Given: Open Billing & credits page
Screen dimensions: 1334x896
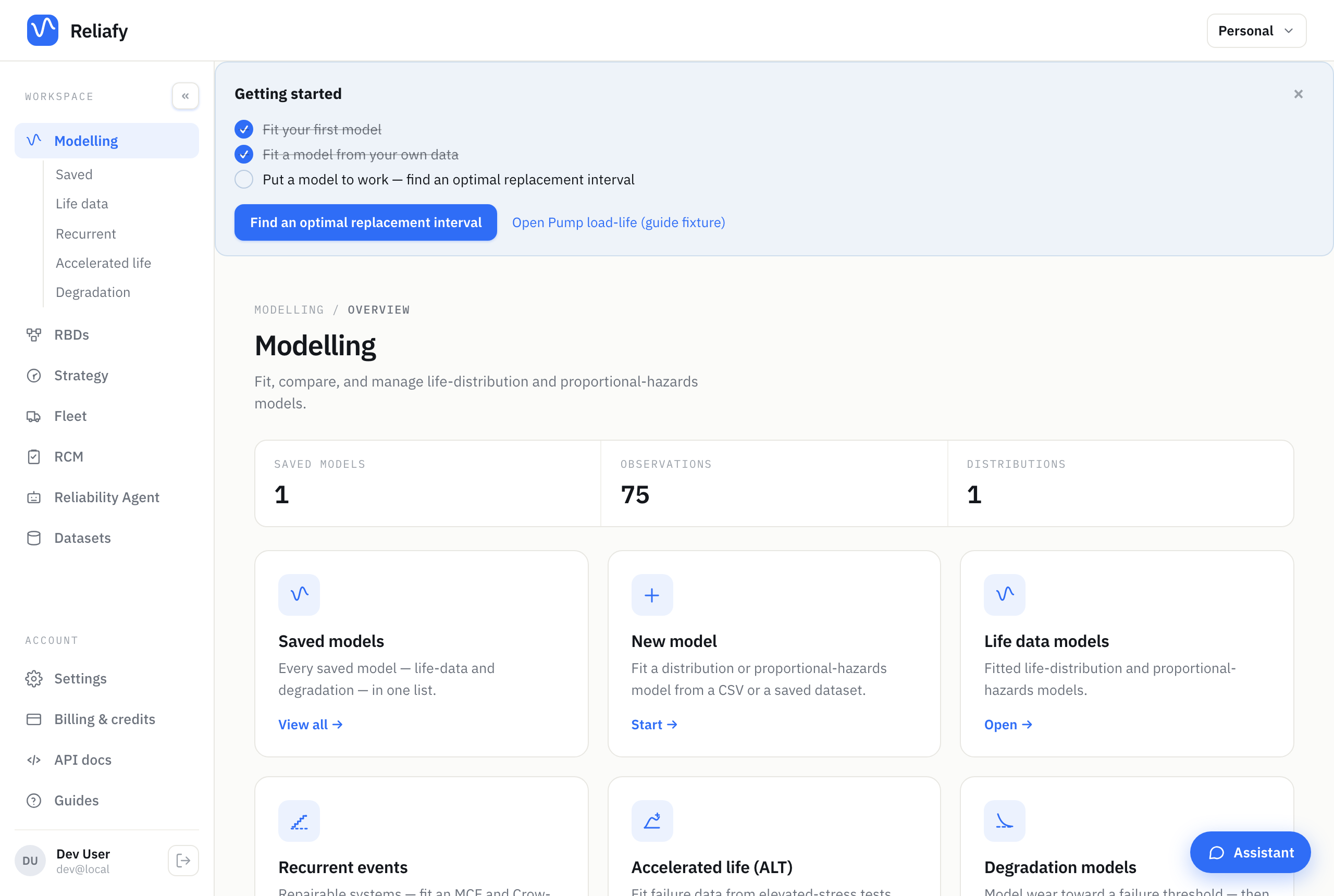Looking at the screenshot, I should [107, 719].
